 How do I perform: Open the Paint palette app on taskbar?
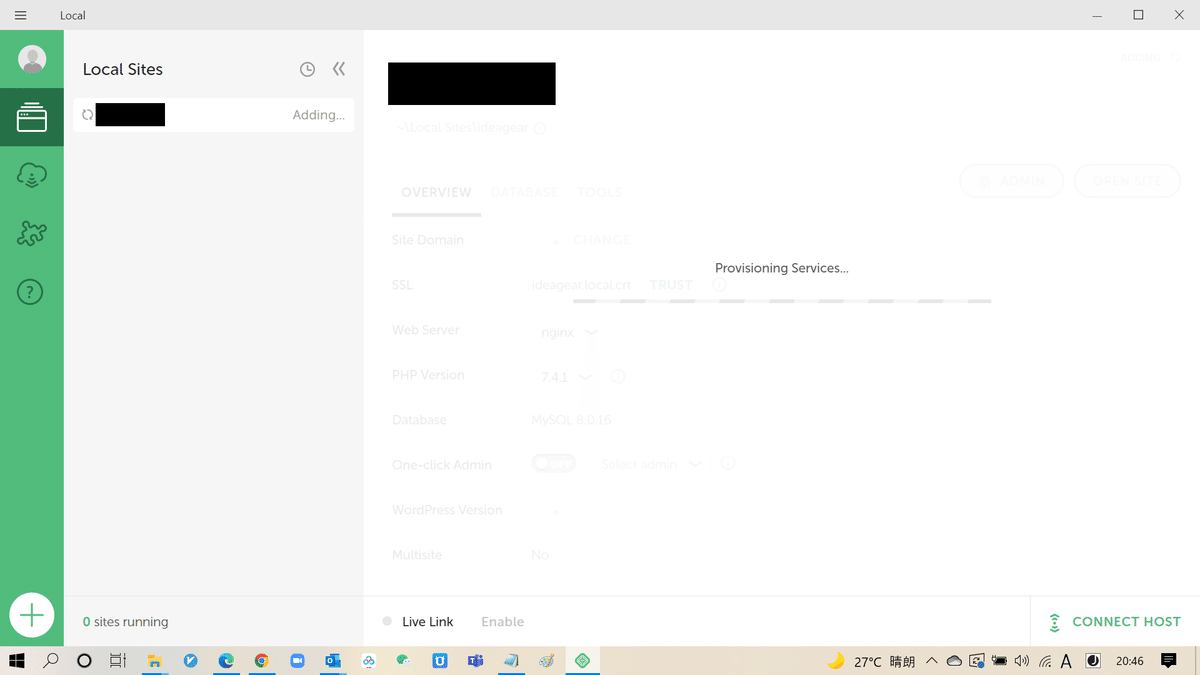tap(546, 661)
